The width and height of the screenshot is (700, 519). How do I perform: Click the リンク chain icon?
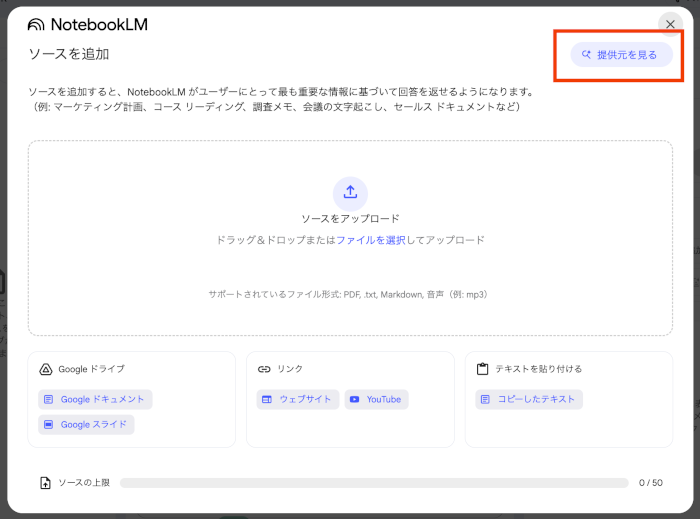[x=264, y=369]
